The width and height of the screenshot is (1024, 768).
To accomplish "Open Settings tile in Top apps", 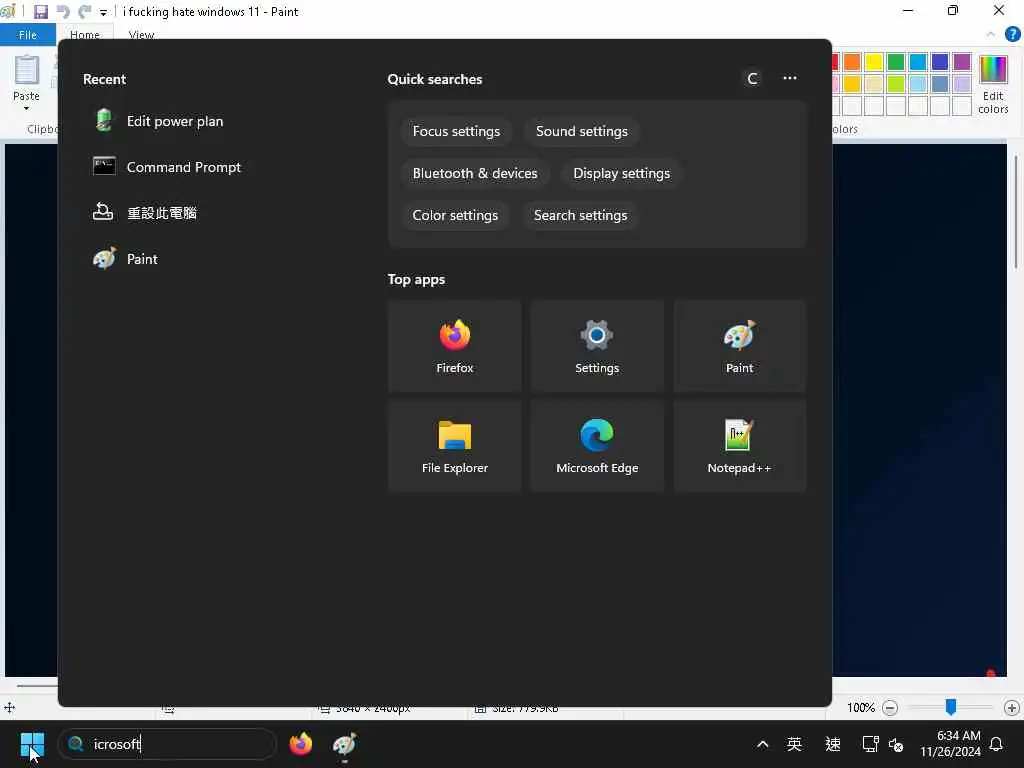I will [597, 346].
